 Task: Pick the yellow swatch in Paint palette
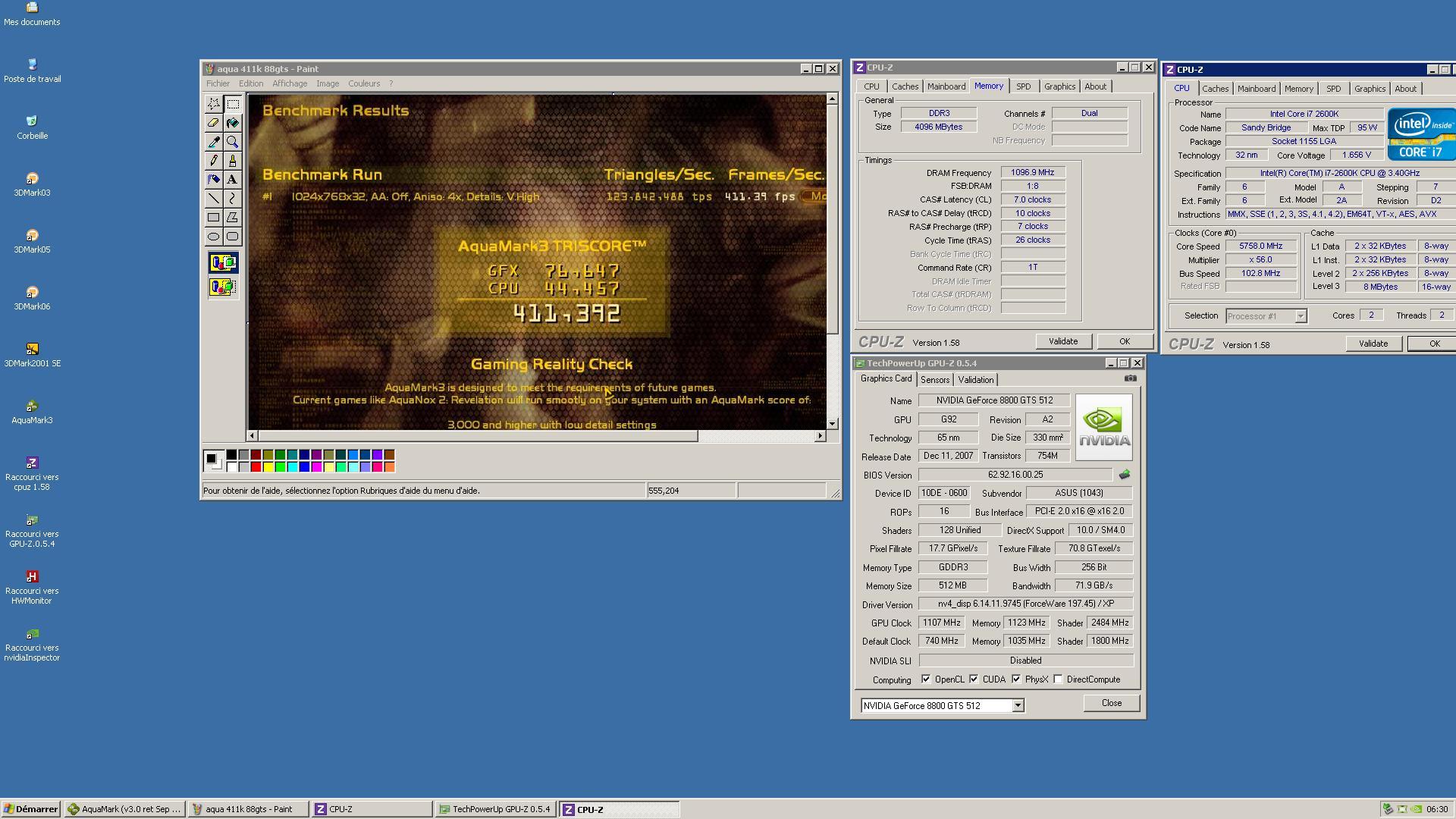point(268,467)
